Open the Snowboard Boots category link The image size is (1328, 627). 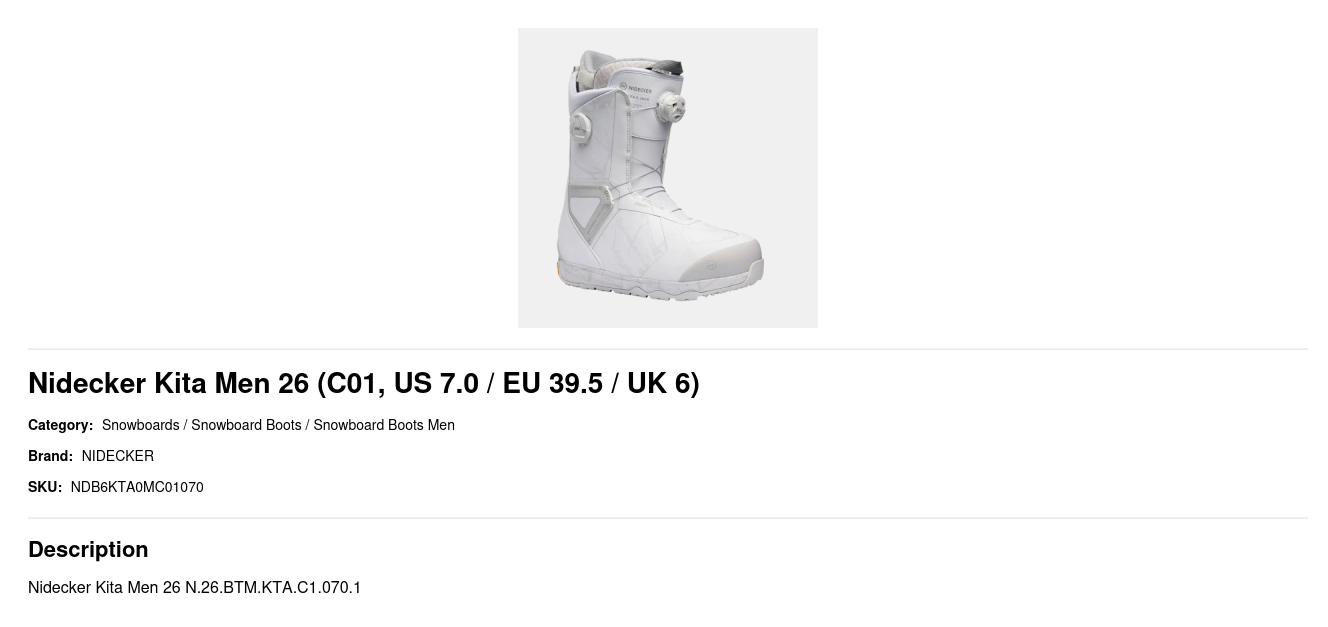pos(246,425)
